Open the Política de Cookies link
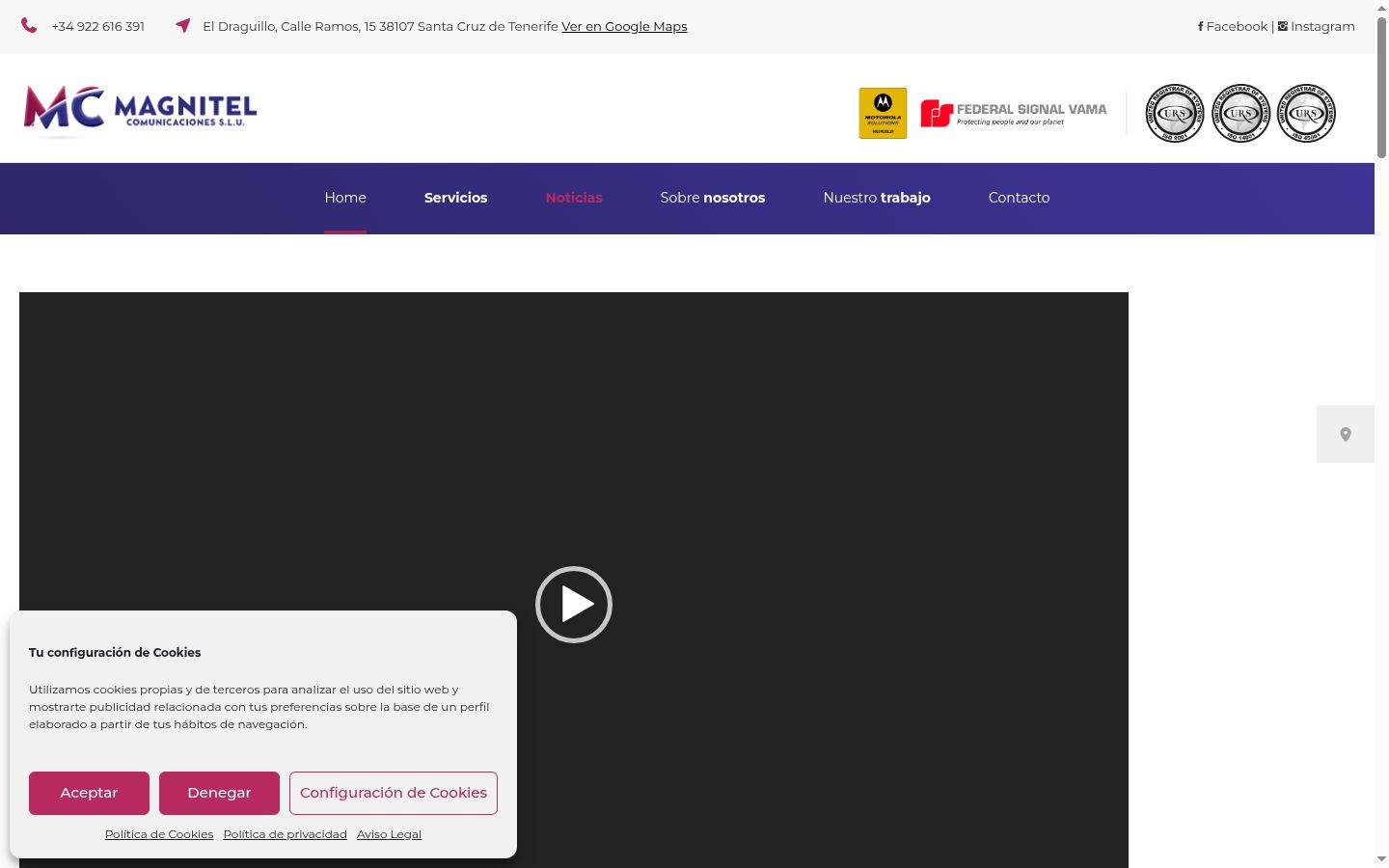This screenshot has width=1389, height=868. coord(159,834)
